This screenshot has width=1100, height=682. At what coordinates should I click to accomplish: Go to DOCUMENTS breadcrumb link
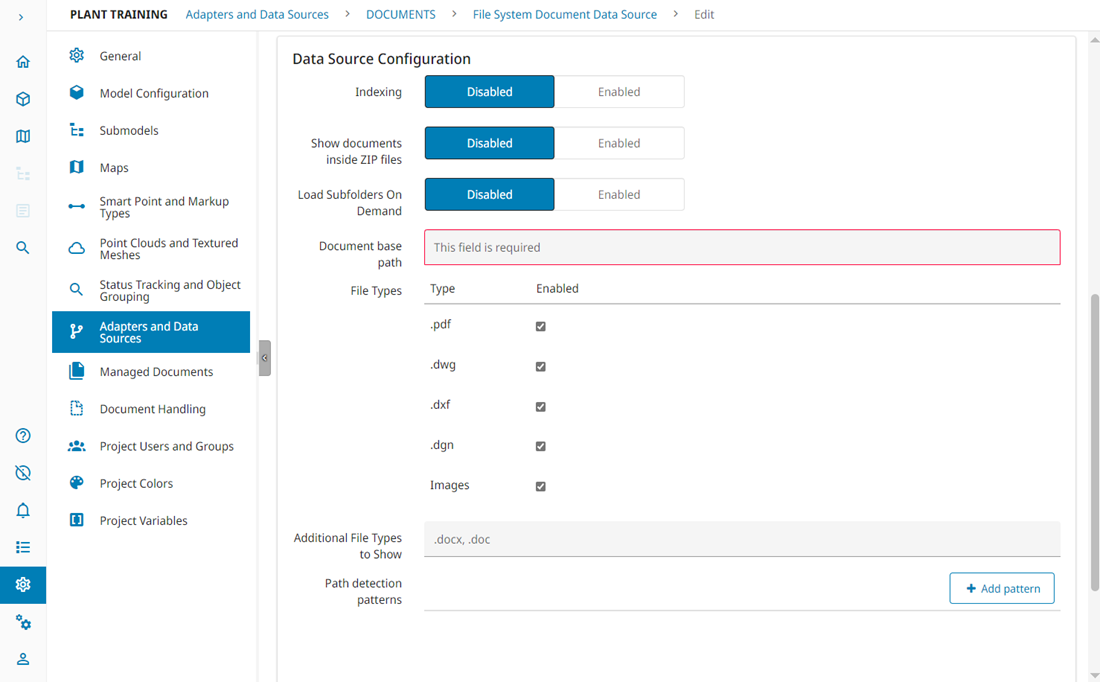coord(401,15)
